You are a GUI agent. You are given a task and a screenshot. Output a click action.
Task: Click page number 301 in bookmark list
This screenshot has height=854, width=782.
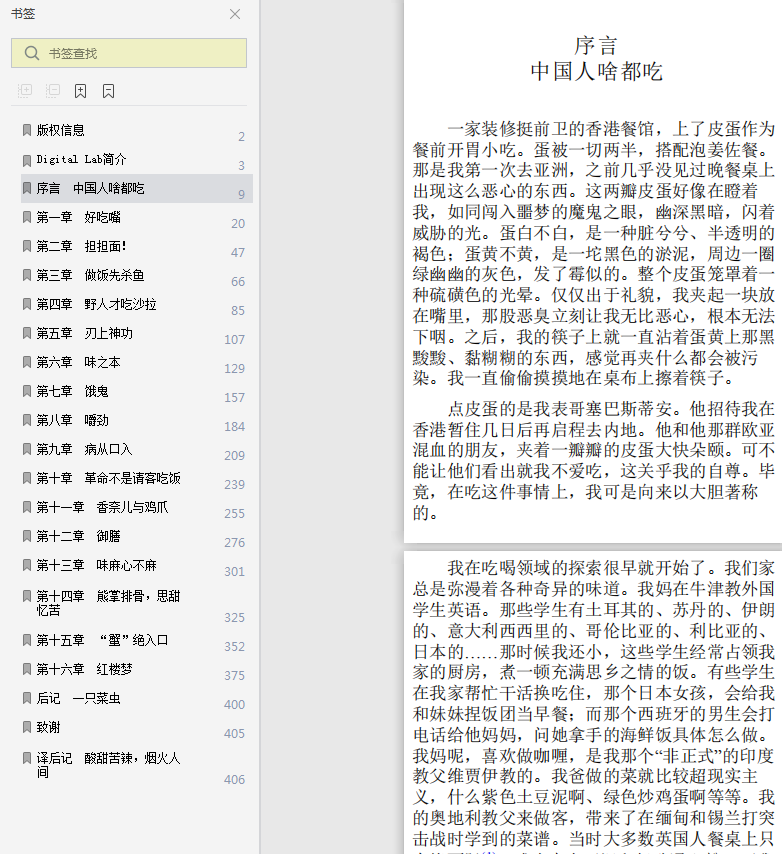pyautogui.click(x=235, y=572)
